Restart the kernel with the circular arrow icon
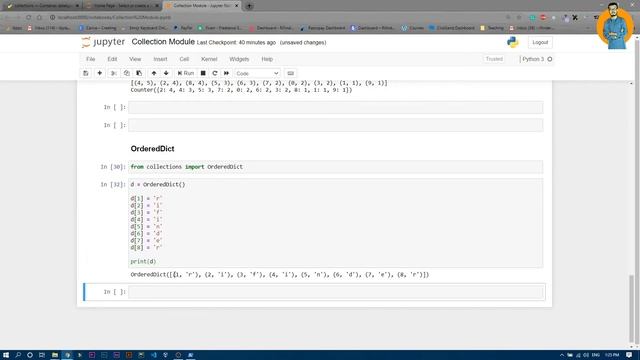The height and width of the screenshot is (360, 640). [215, 73]
